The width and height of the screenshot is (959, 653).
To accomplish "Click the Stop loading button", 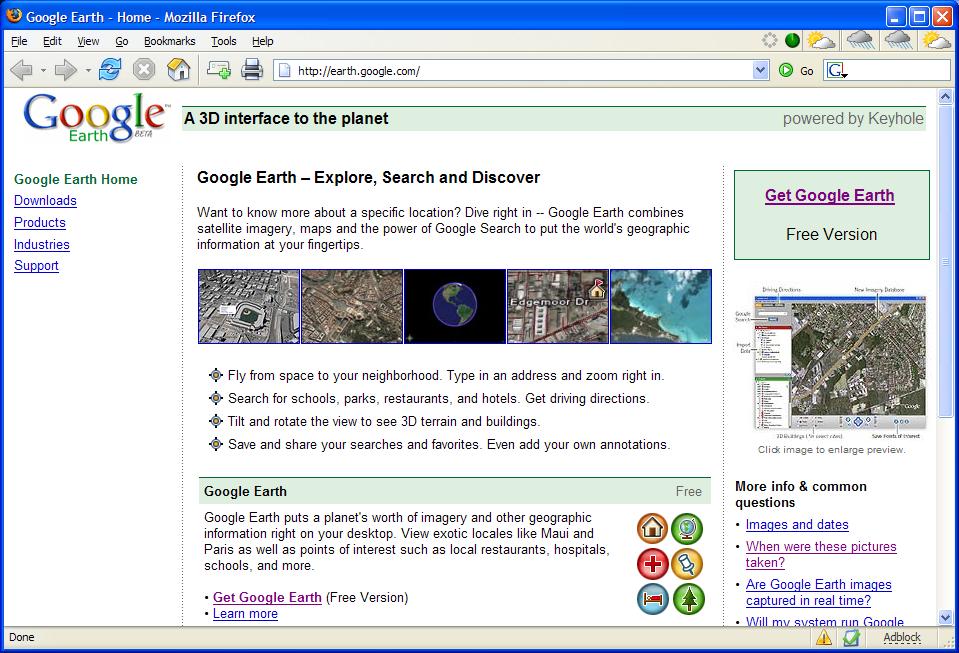I will 144,70.
